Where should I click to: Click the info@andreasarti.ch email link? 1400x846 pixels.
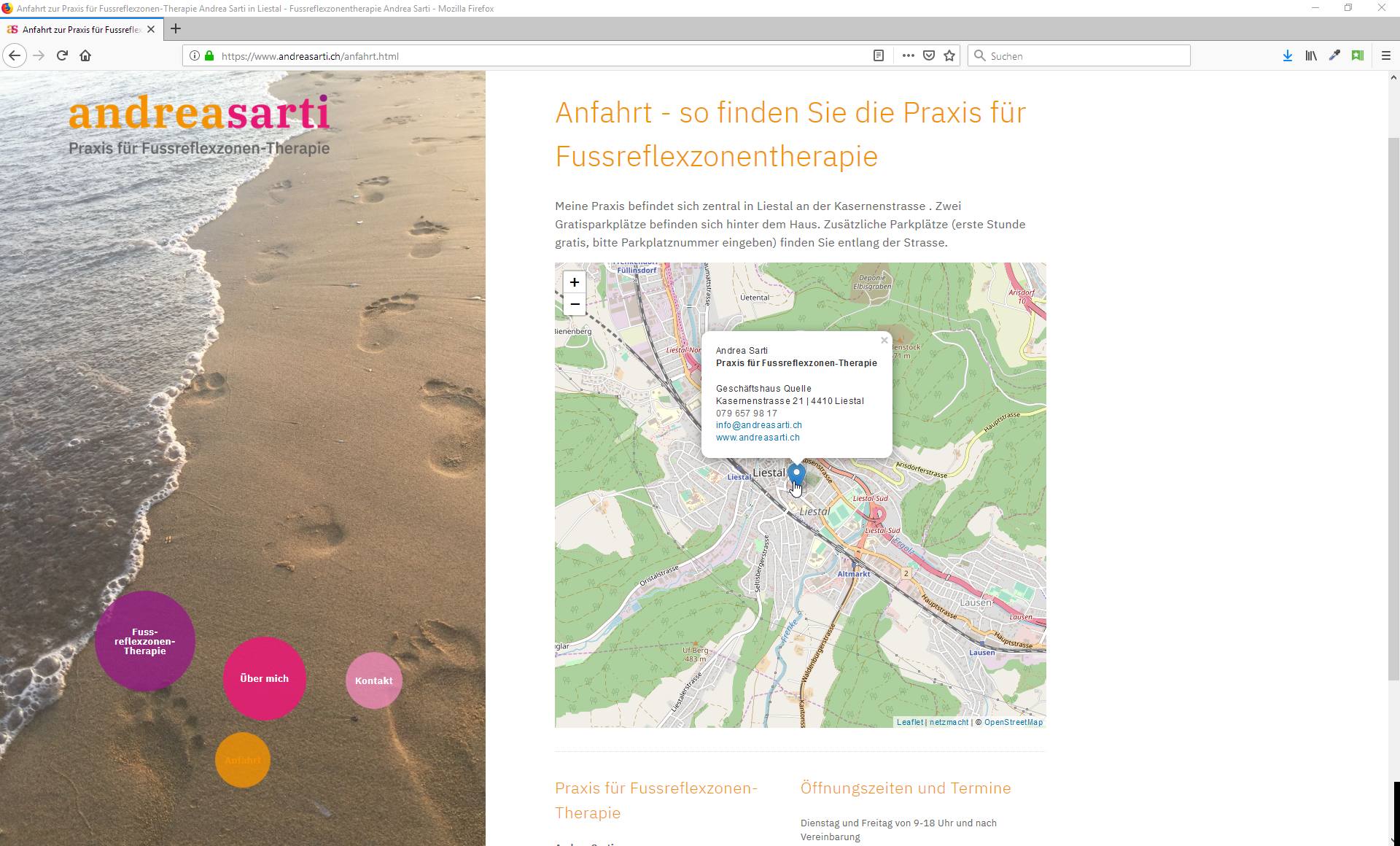point(758,425)
